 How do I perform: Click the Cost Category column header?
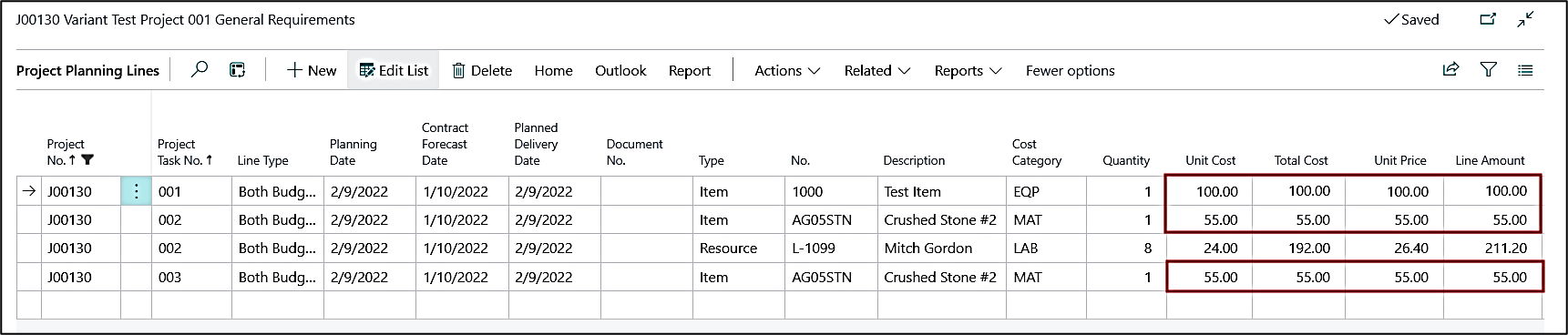[1036, 152]
